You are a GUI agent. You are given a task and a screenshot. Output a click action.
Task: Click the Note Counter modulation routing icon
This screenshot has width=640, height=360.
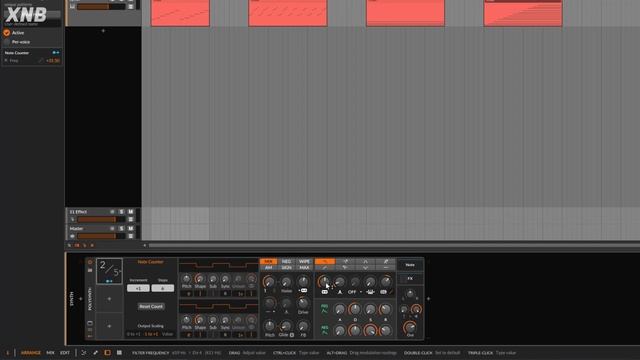point(56,53)
